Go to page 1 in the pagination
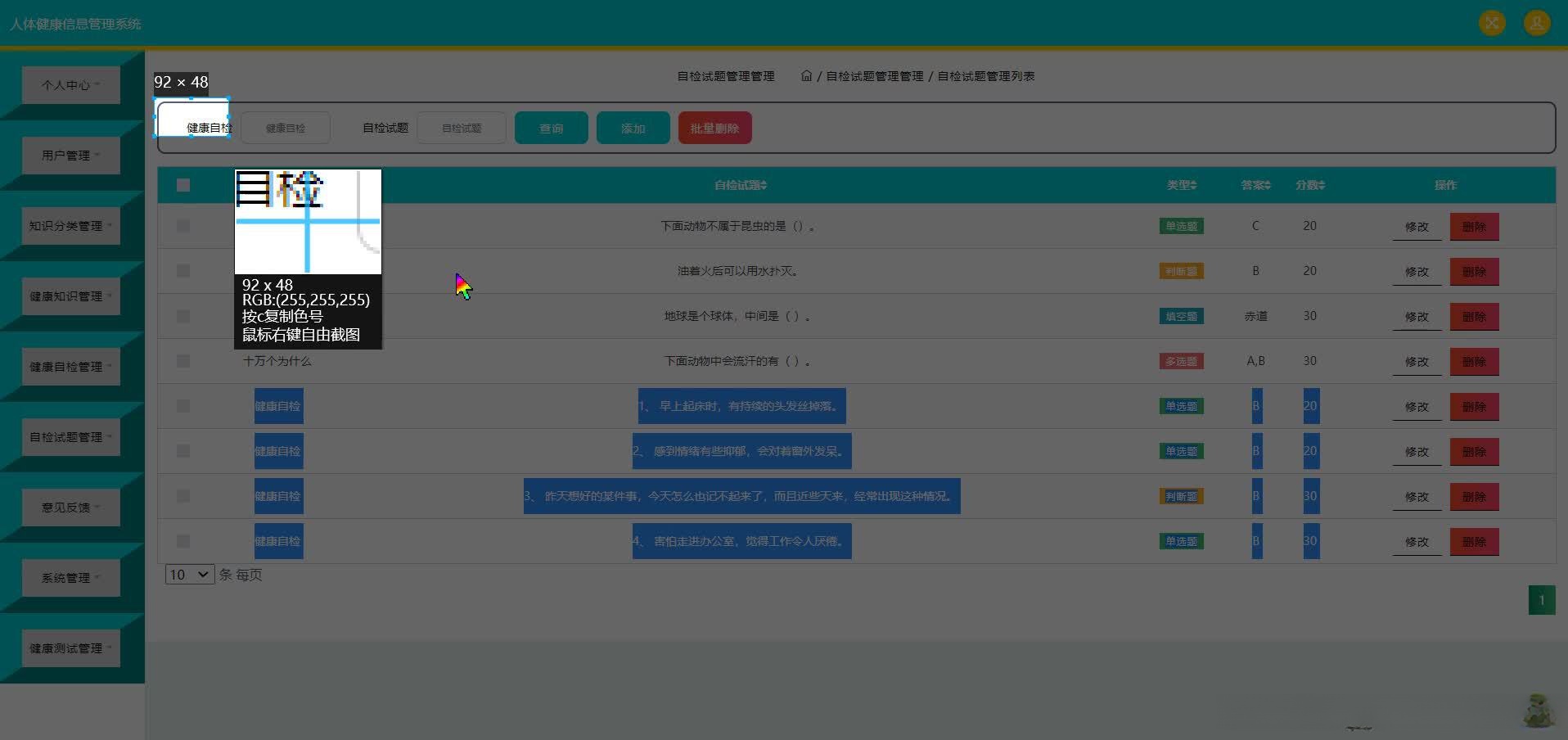1568x740 pixels. pyautogui.click(x=1542, y=600)
